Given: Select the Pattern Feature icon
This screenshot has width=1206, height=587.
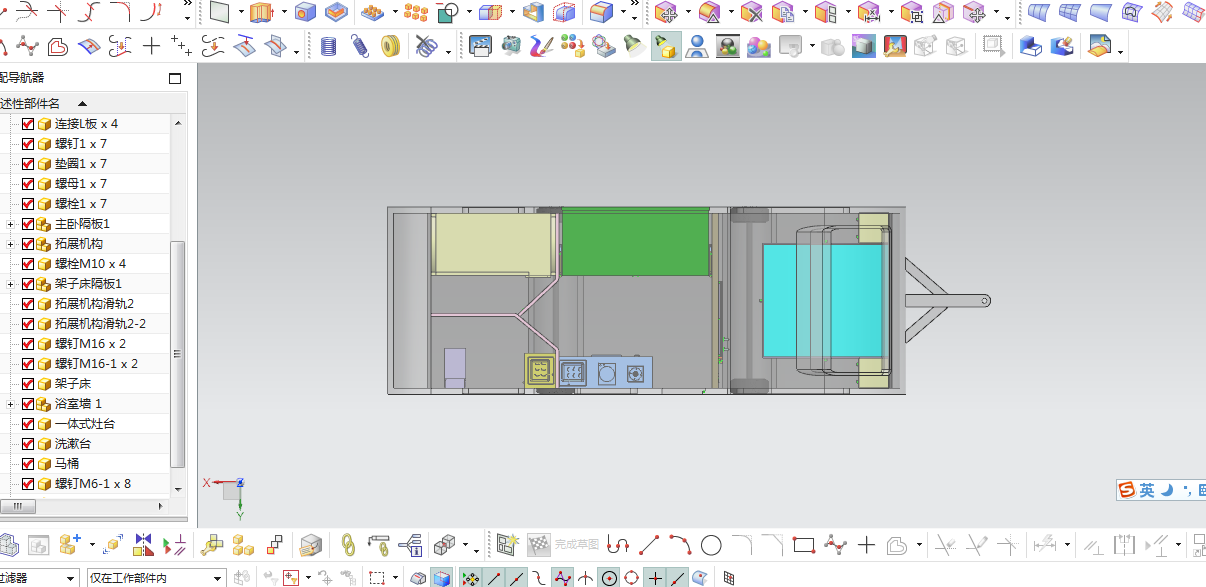Looking at the screenshot, I should (372, 12).
